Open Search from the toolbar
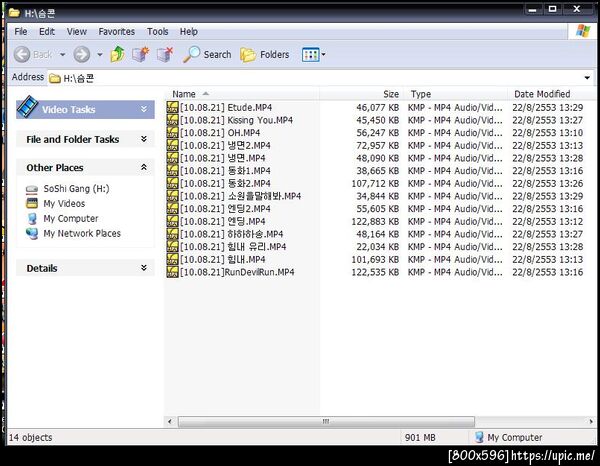The height and width of the screenshot is (466, 600). tap(207, 54)
